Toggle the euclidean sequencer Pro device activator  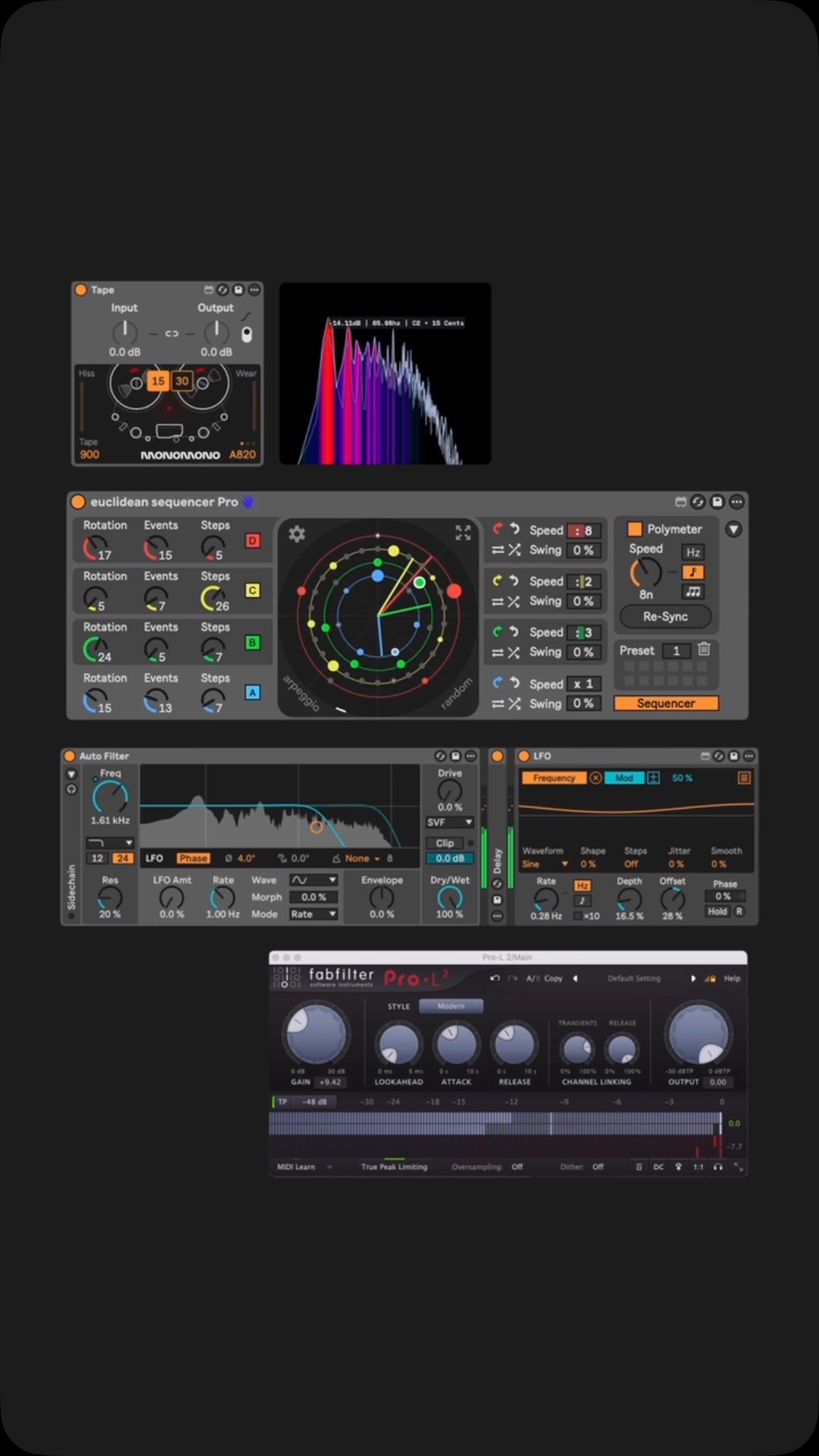[x=78, y=502]
